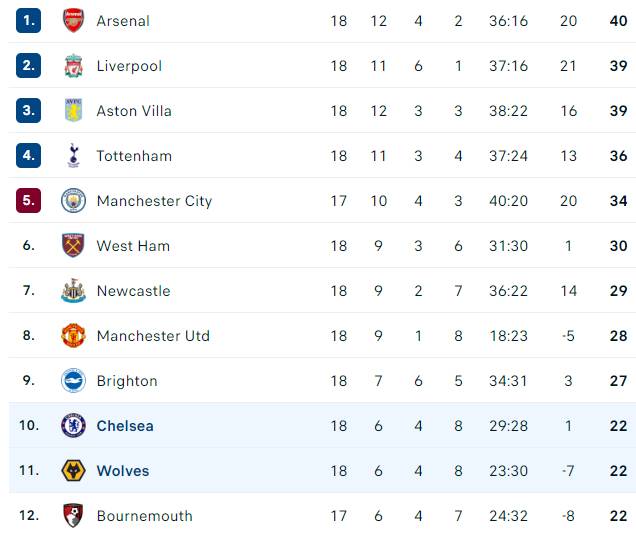Click the Newcastle club crest
Screen dimensions: 636x537
(73, 290)
